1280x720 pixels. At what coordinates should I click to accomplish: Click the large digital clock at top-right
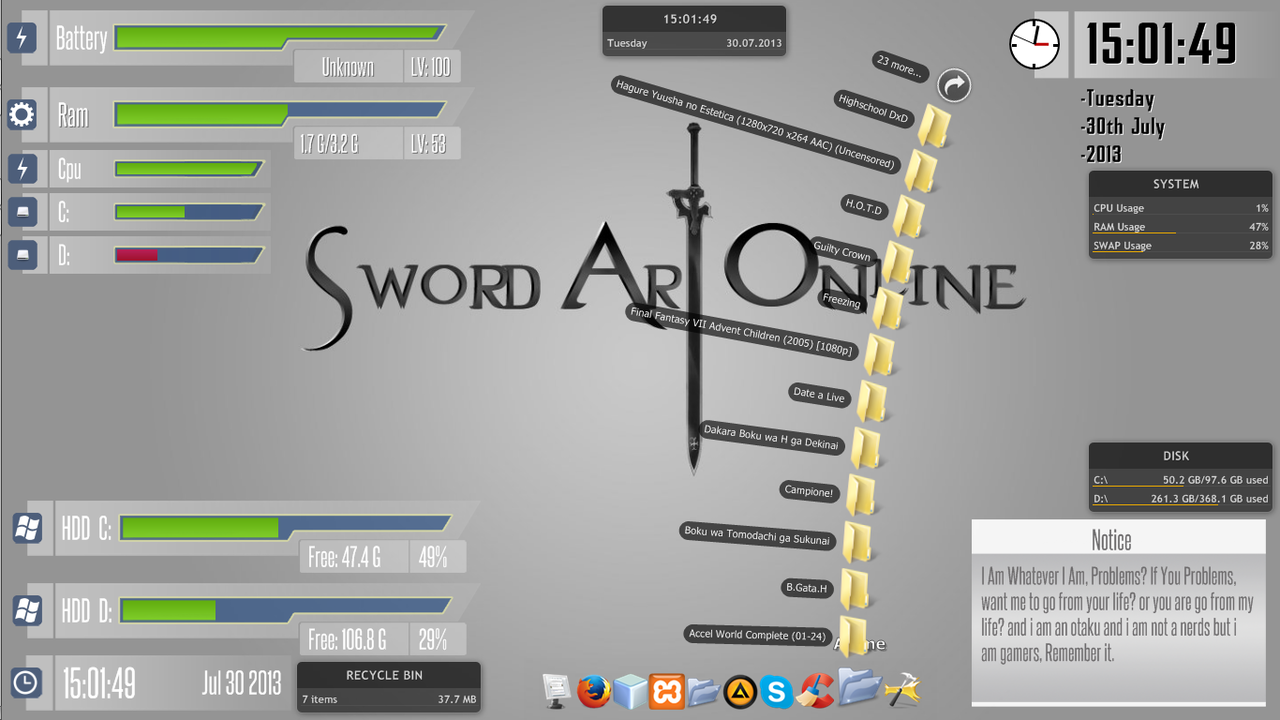[x=1162, y=44]
